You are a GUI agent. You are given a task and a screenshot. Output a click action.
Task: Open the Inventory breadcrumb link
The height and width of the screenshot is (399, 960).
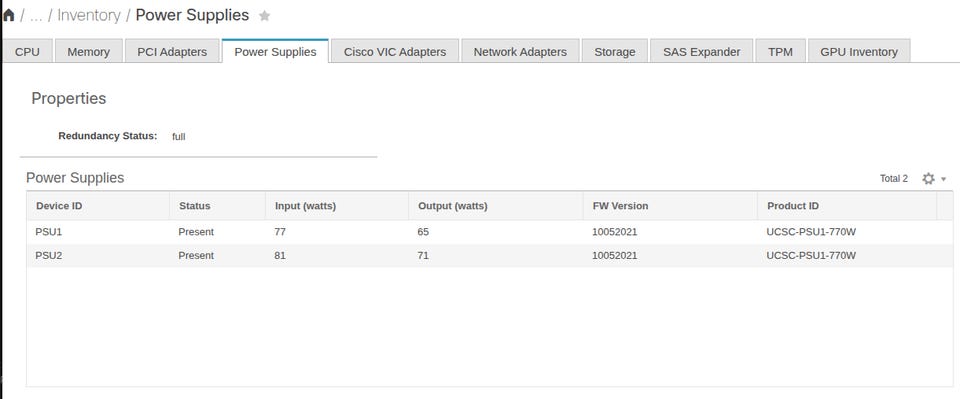point(89,15)
